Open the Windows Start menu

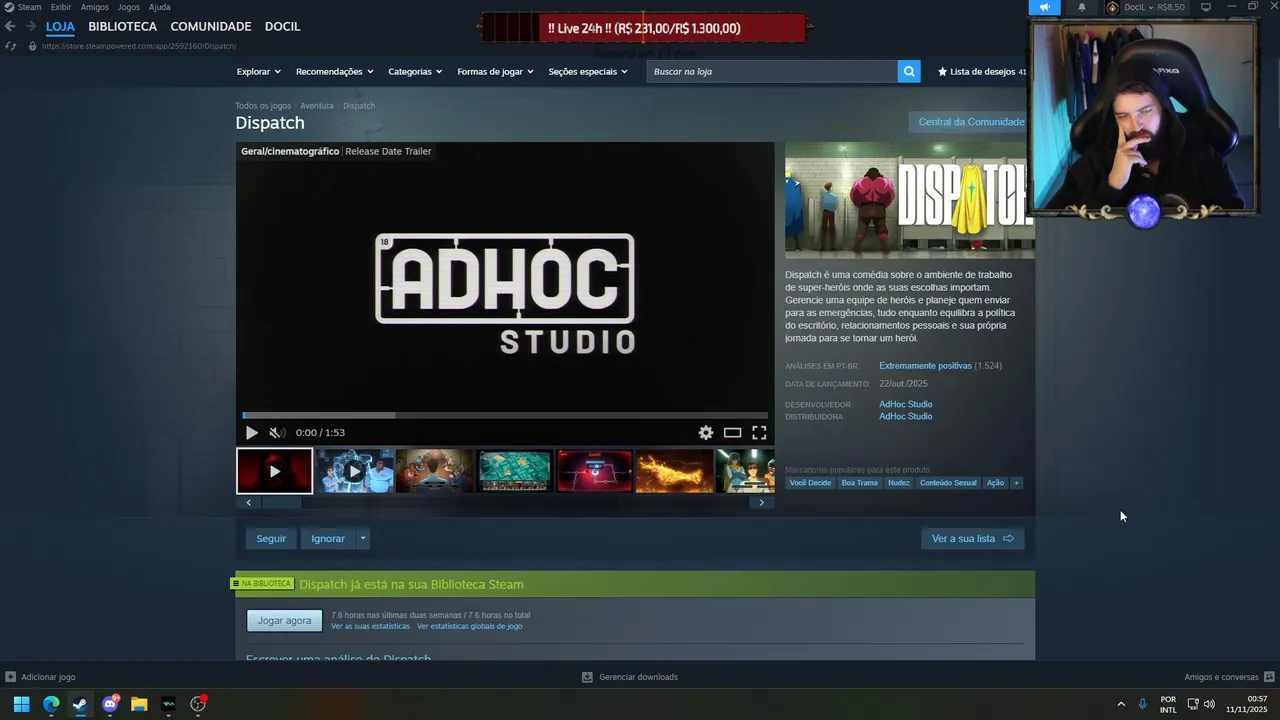21,704
